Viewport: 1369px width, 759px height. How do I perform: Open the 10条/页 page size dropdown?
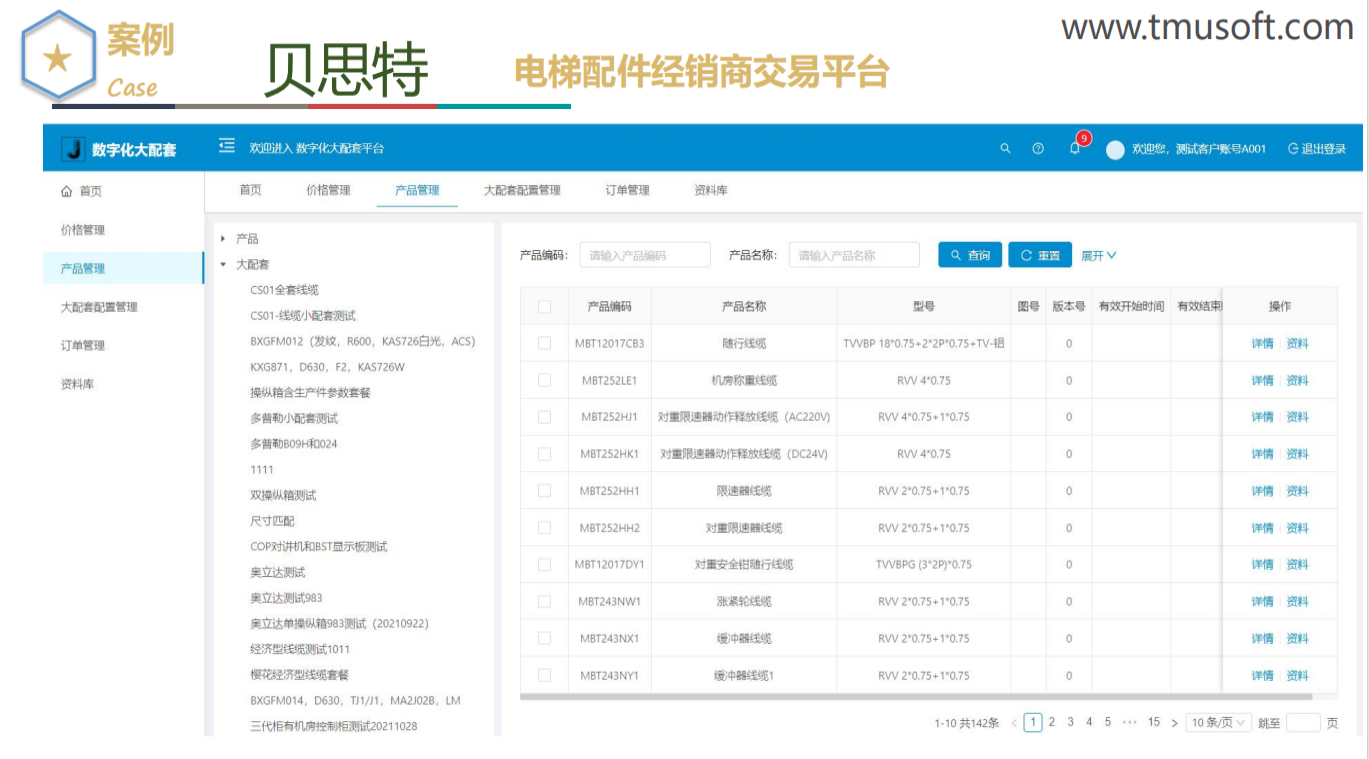point(1218,721)
